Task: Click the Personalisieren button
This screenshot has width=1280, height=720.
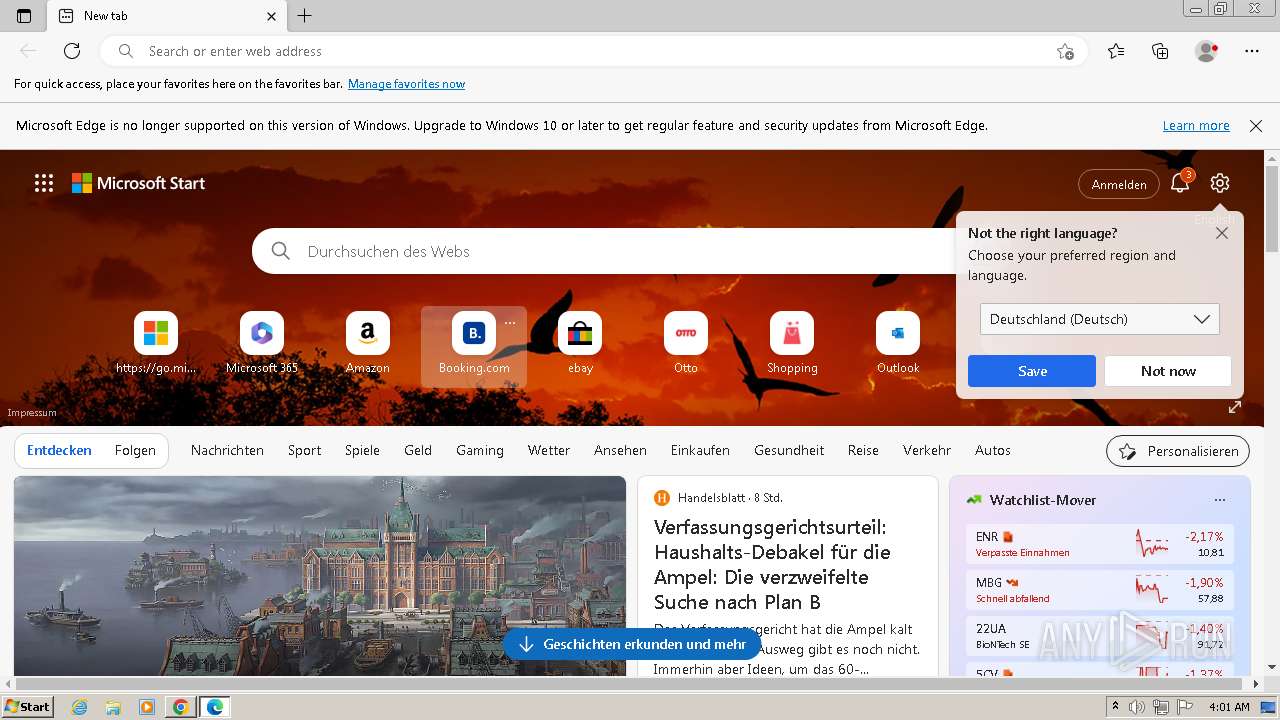Action: tap(1178, 451)
